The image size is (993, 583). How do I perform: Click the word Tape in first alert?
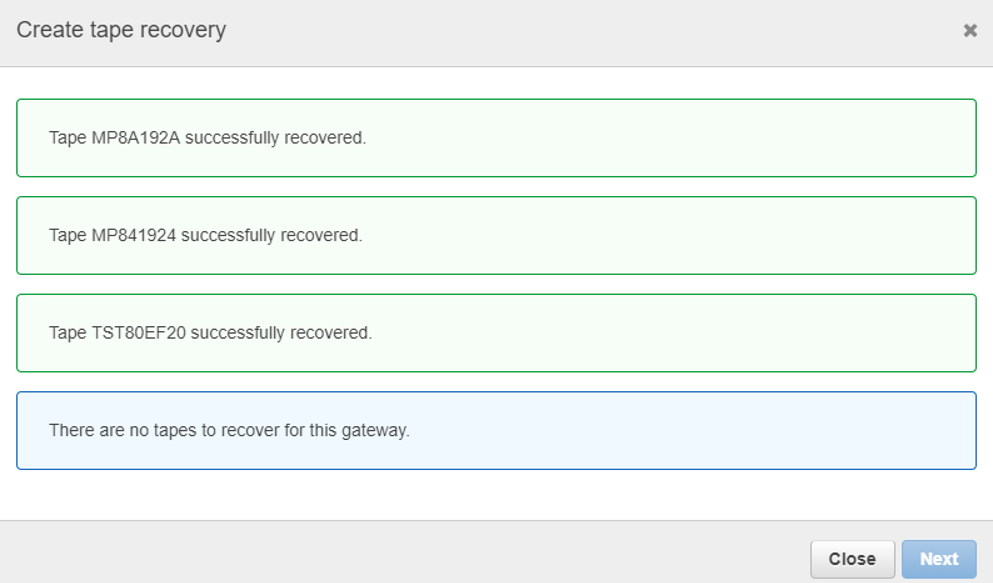point(68,138)
